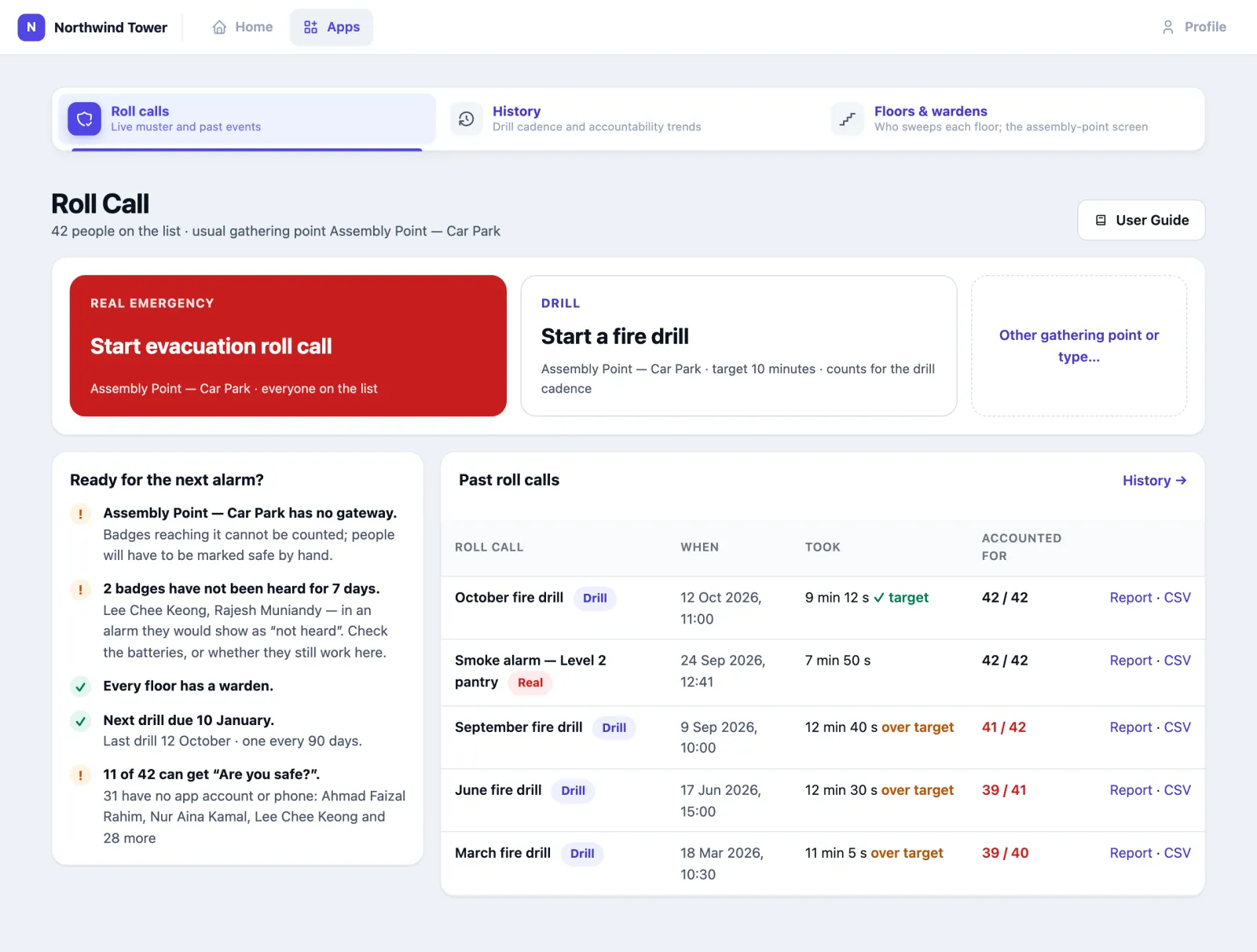Click the Real badge on Smoke alarm row
Viewport: 1257px width, 952px height.
pyautogui.click(x=530, y=683)
